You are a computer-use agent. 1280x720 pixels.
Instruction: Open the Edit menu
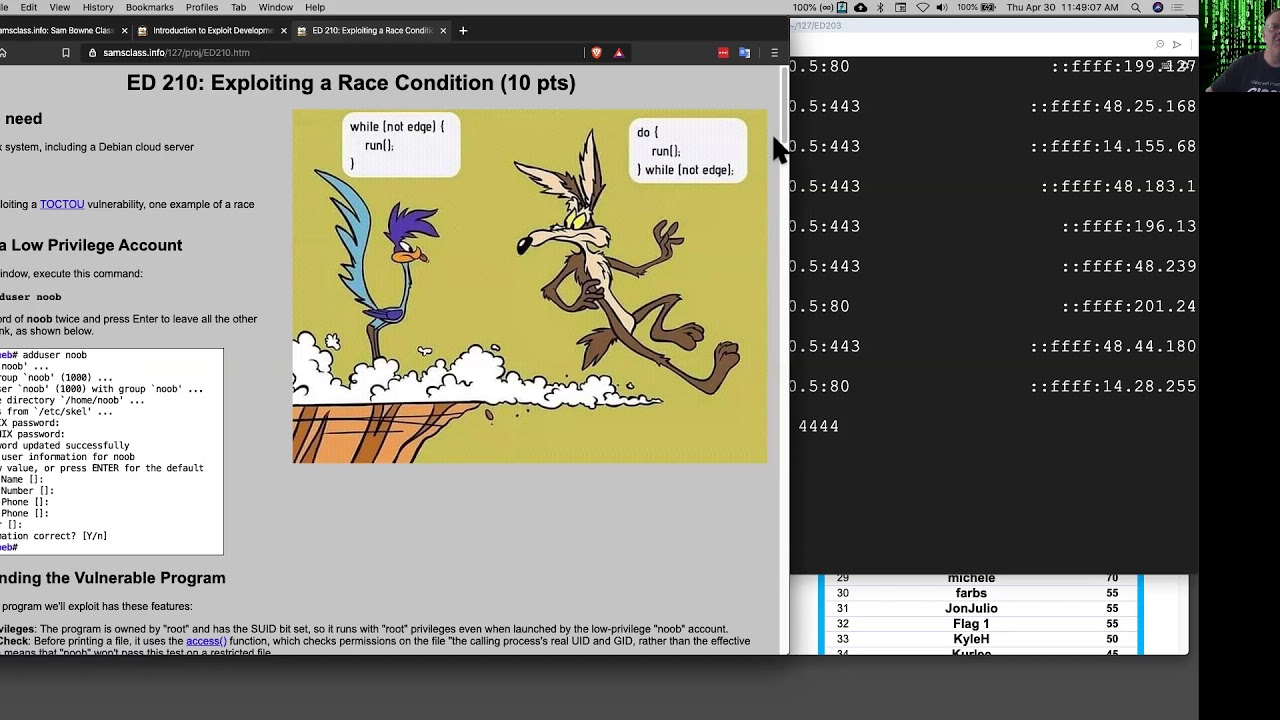click(x=29, y=7)
